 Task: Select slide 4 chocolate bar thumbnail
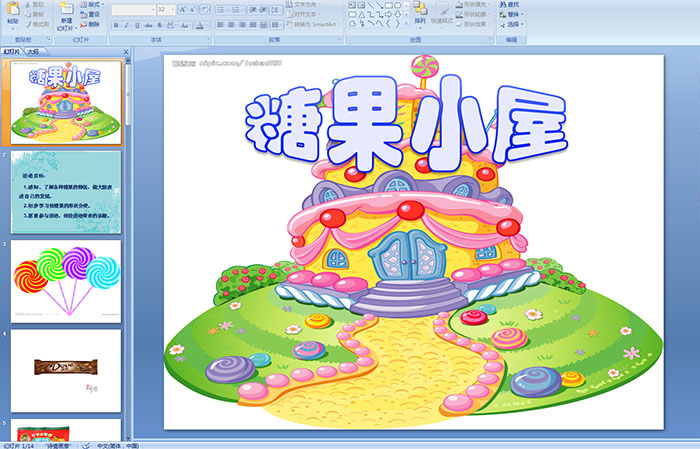pyautogui.click(x=66, y=371)
